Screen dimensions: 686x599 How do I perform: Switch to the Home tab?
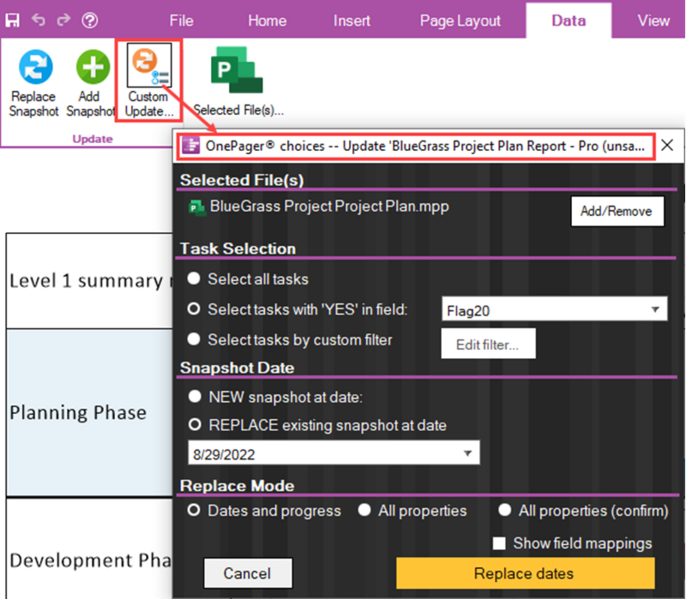click(267, 21)
